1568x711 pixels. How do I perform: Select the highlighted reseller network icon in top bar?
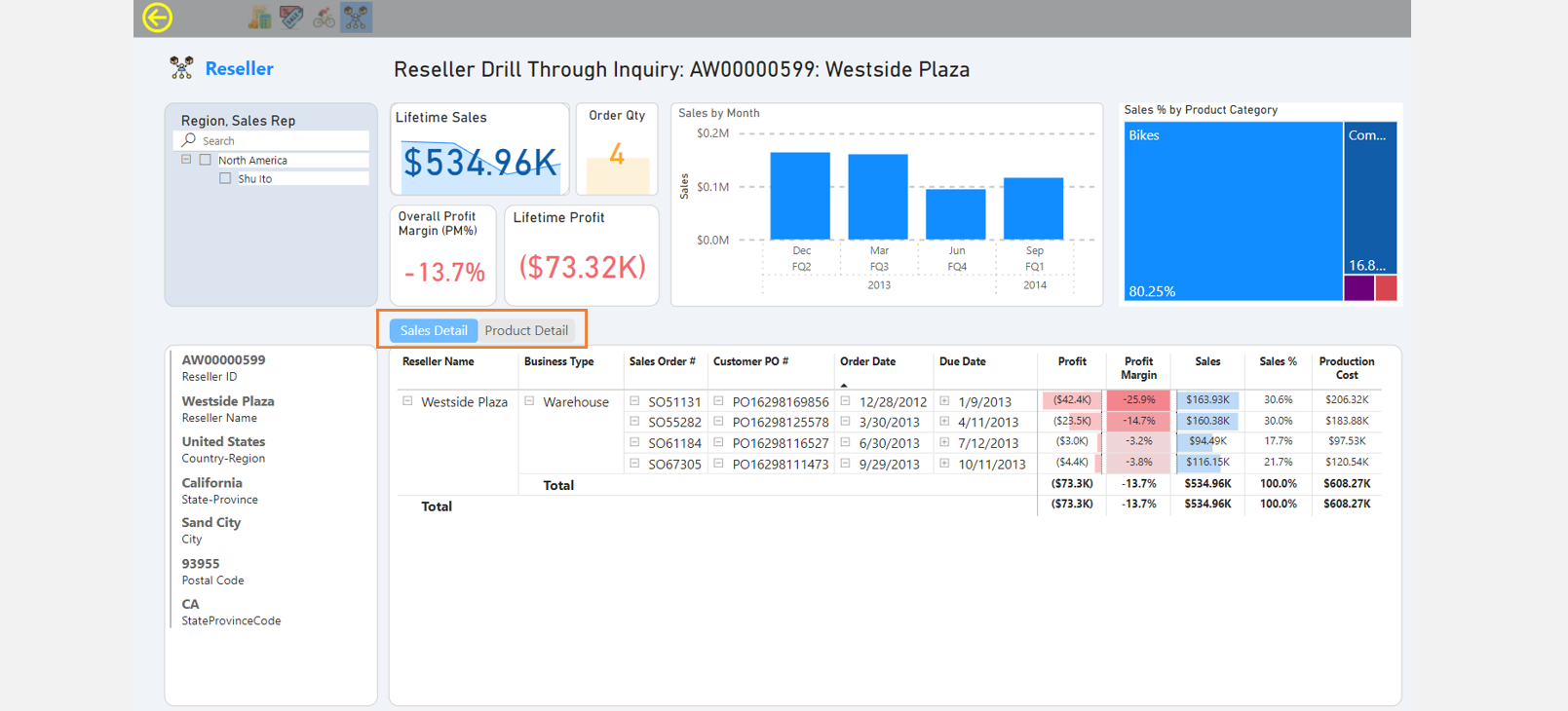coord(356,18)
